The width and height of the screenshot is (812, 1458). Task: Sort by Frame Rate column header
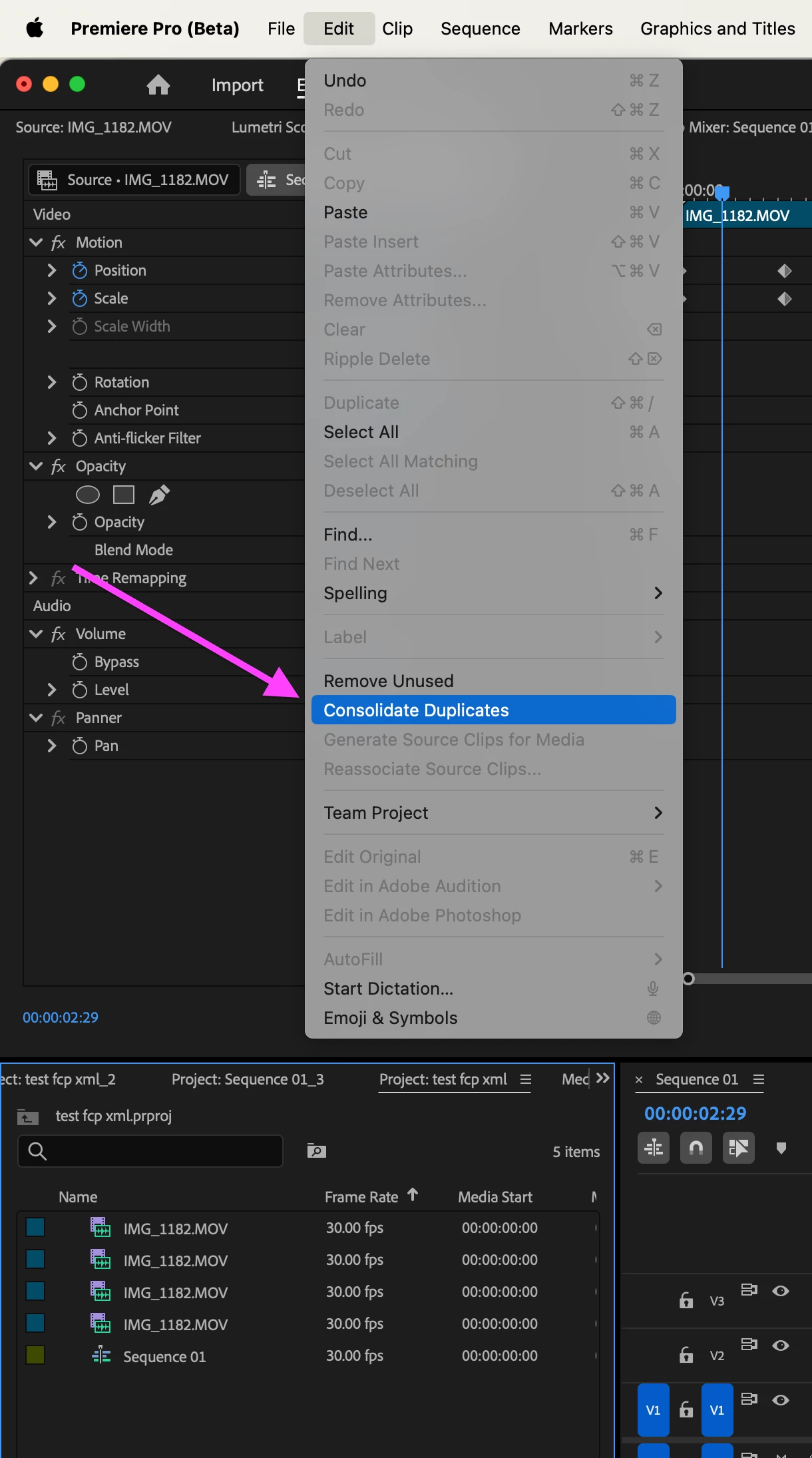tap(361, 1197)
